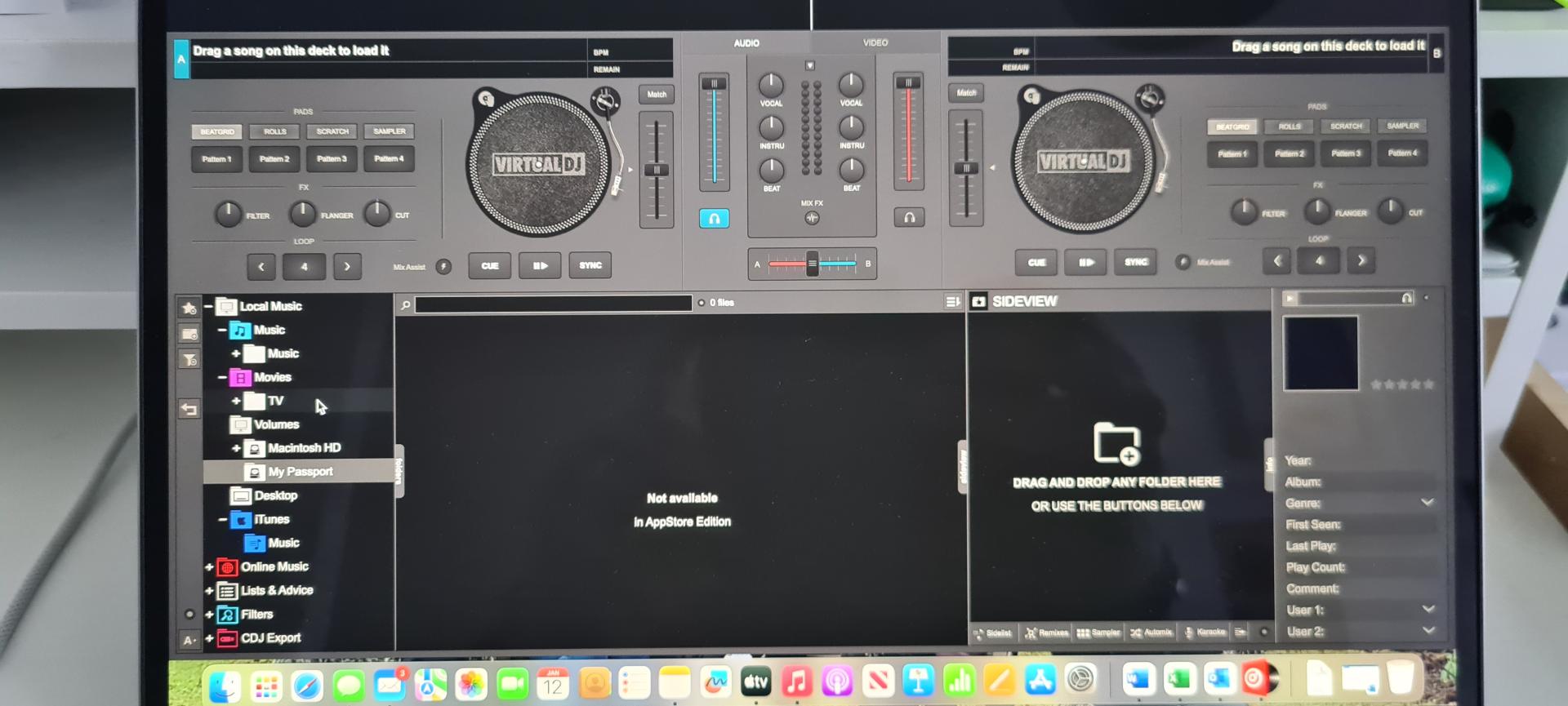Toggle SYNC on deck A

(x=590, y=265)
